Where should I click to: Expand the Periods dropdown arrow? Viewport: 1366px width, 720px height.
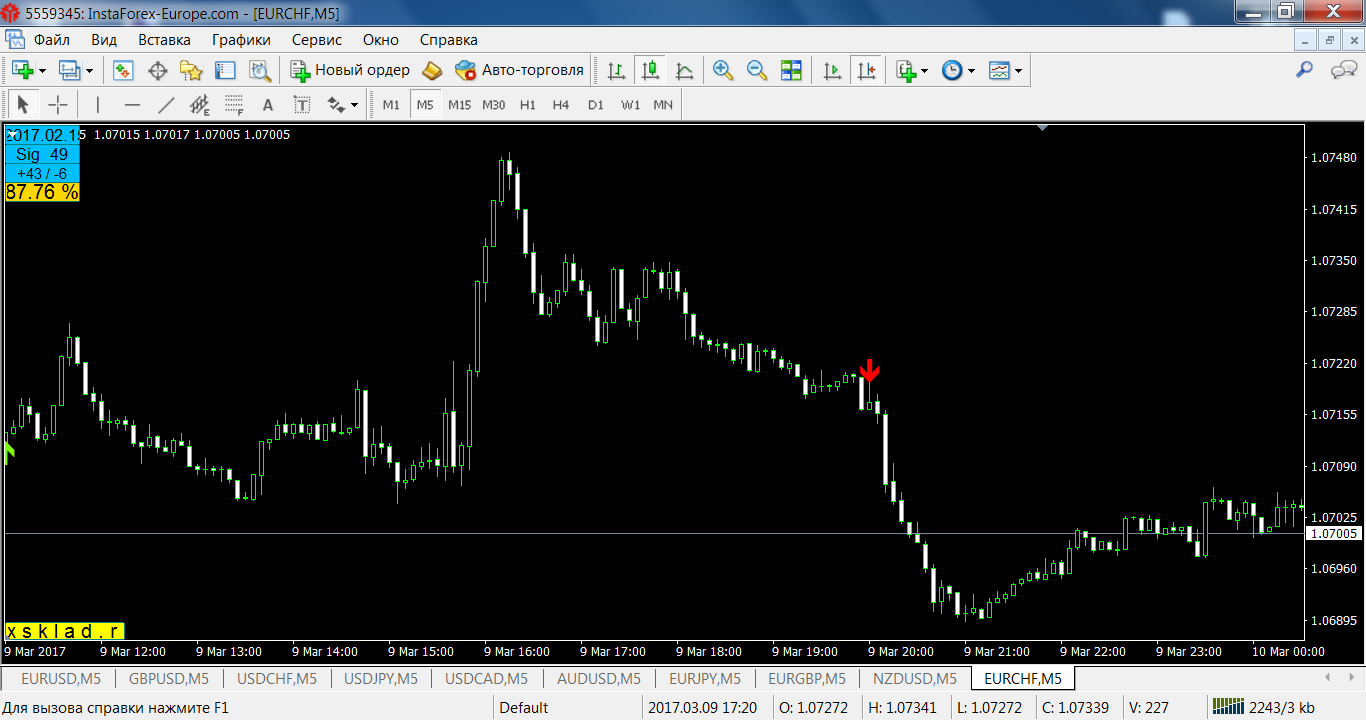[971, 71]
